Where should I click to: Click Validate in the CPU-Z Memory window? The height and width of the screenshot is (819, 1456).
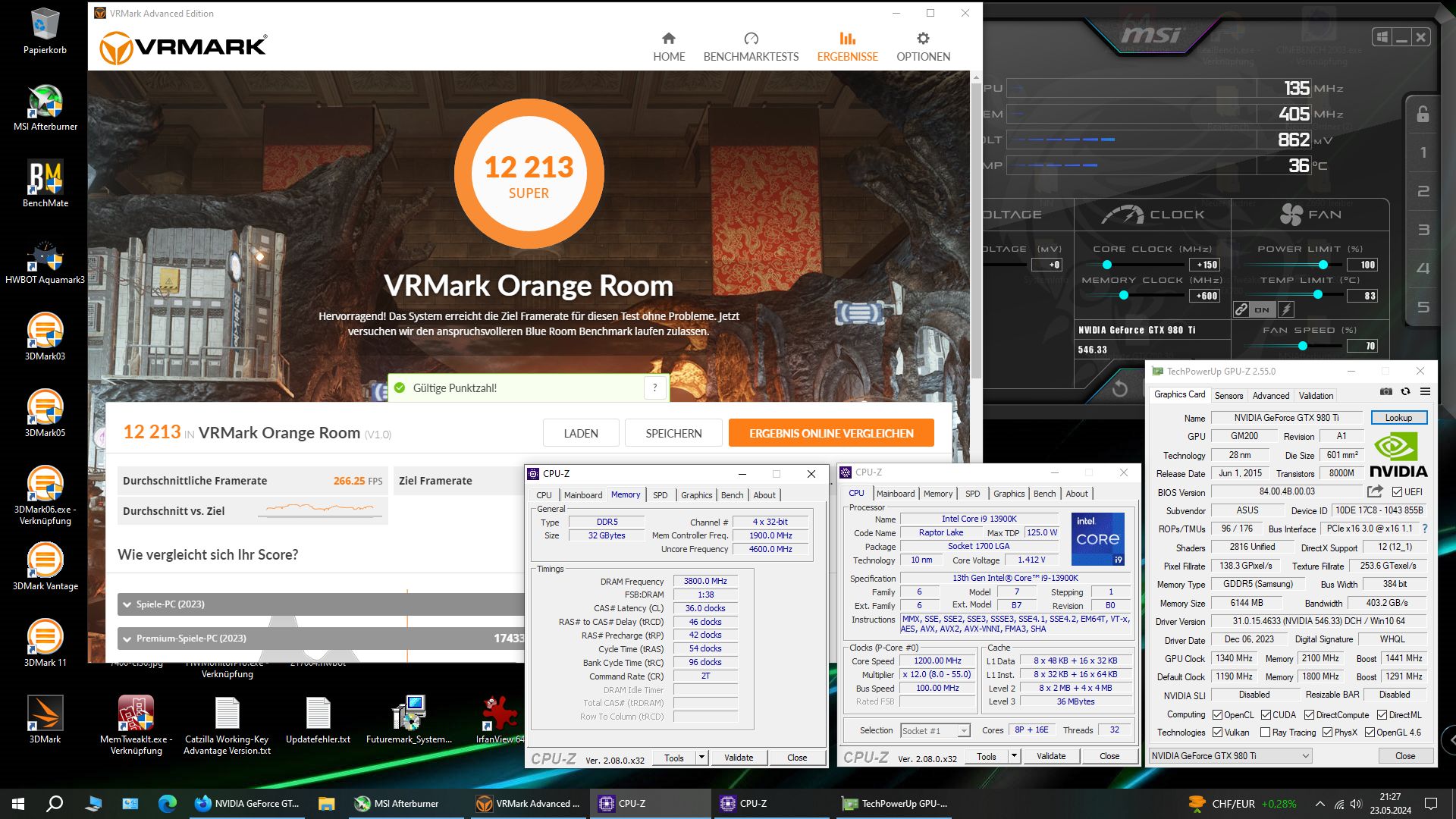(x=739, y=757)
